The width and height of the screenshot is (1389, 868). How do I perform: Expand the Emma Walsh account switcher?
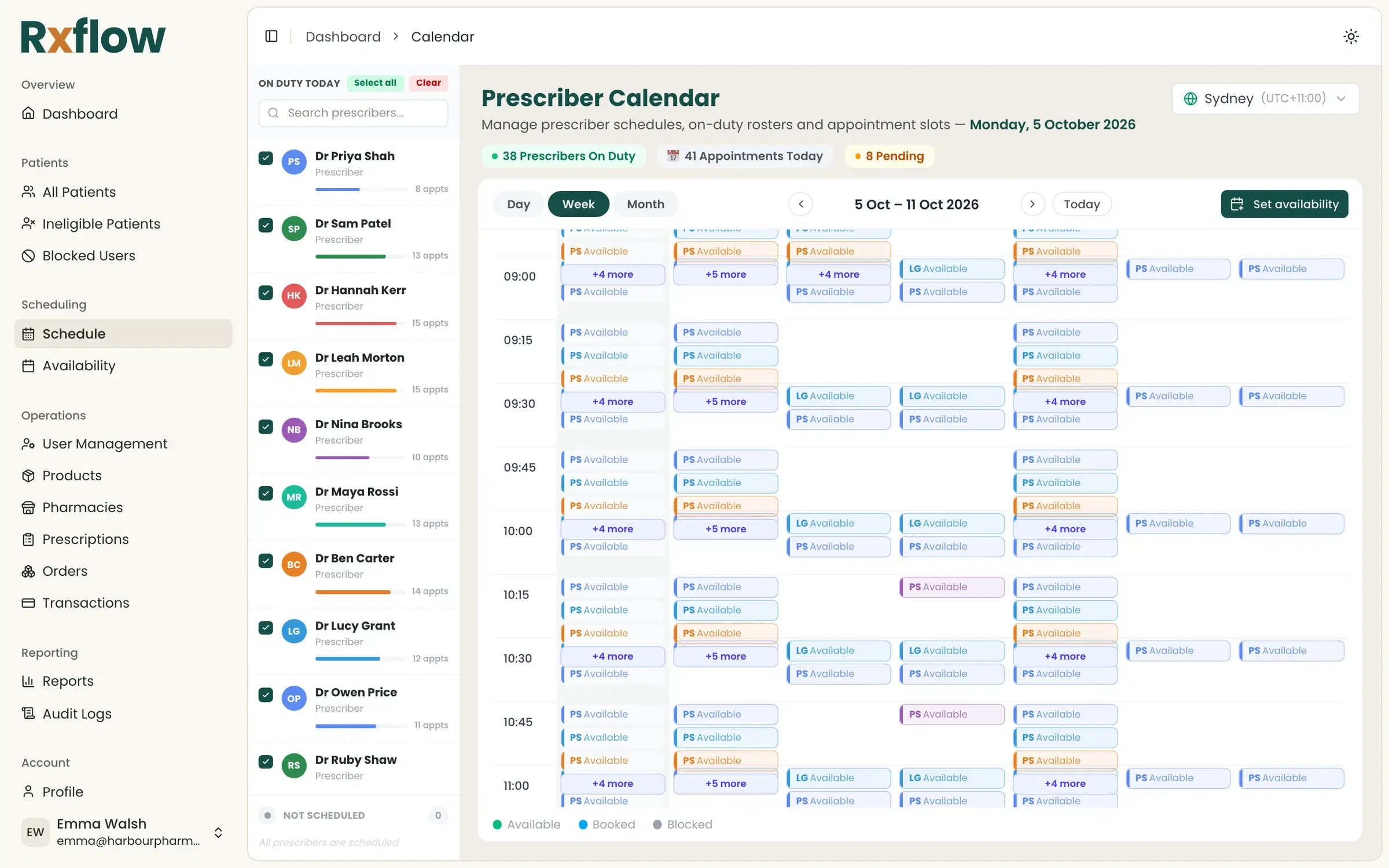point(123,832)
